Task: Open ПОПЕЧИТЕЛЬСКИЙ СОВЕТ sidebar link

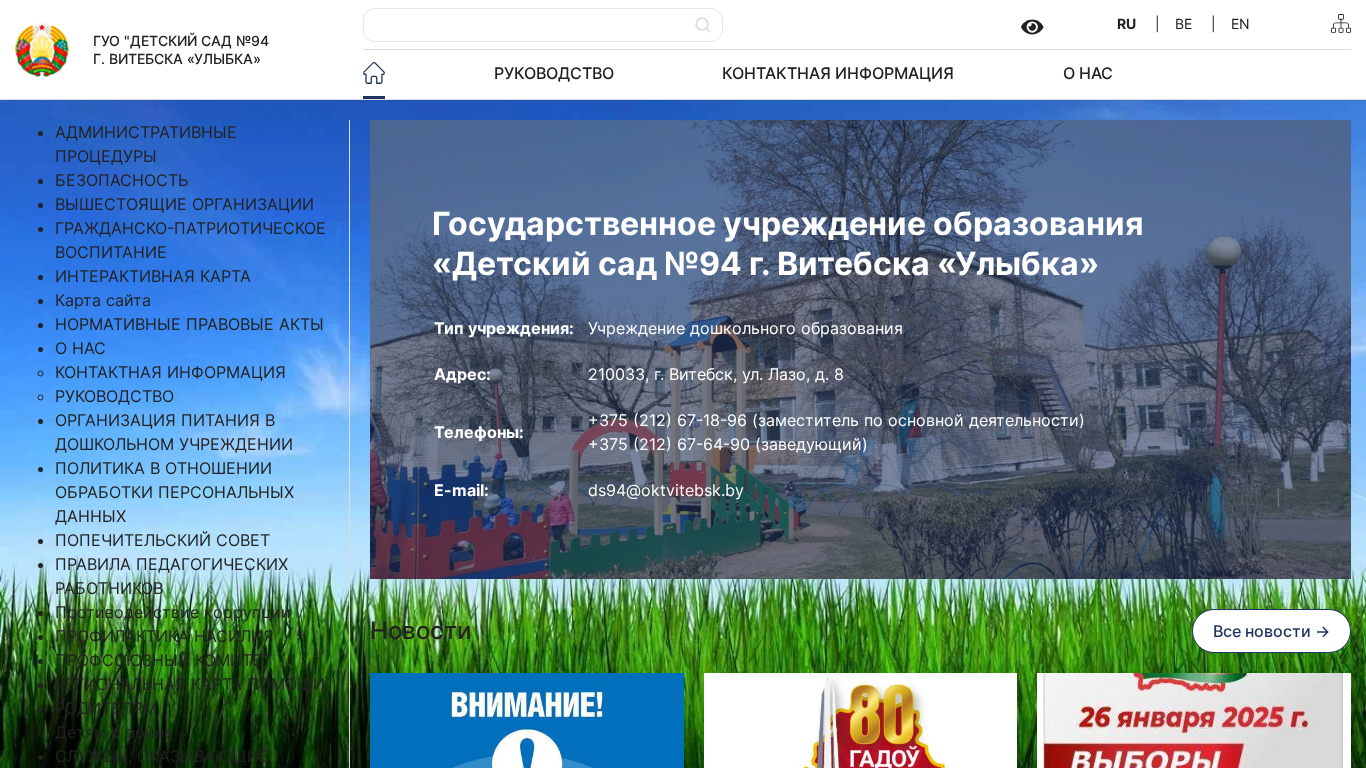Action: 163,540
